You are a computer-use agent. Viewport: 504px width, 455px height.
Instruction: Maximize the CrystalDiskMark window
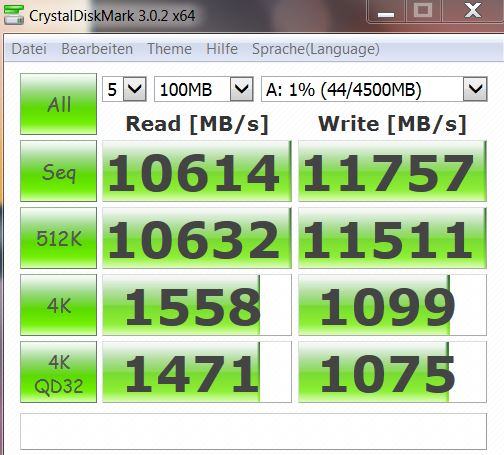click(423, 11)
